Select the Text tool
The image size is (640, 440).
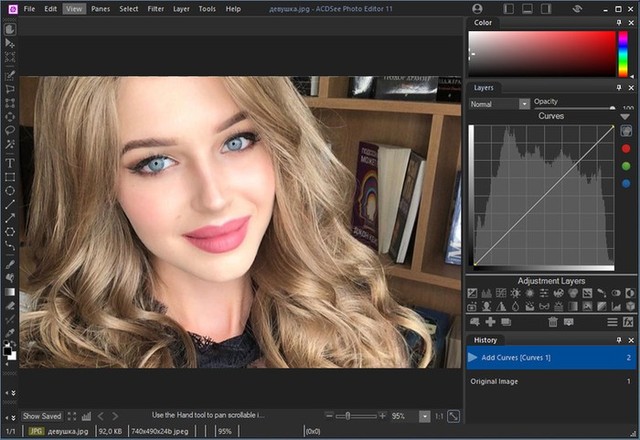click(10, 162)
